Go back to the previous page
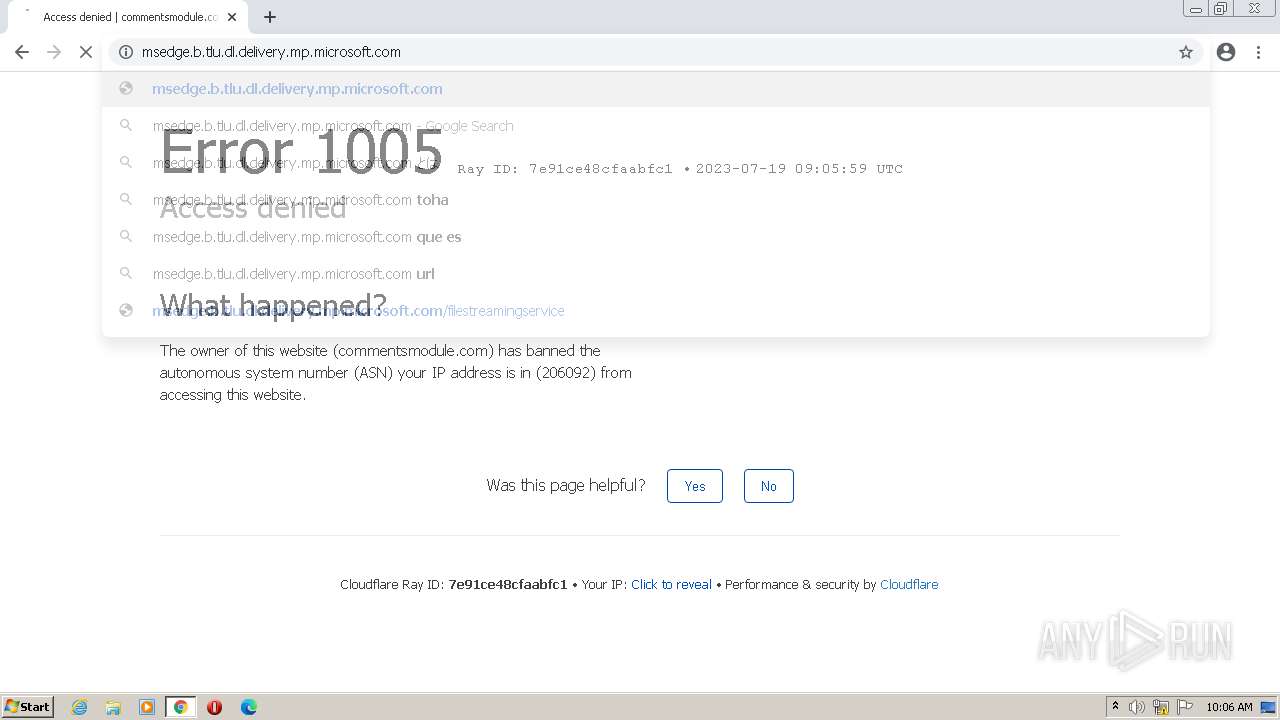 (x=22, y=52)
